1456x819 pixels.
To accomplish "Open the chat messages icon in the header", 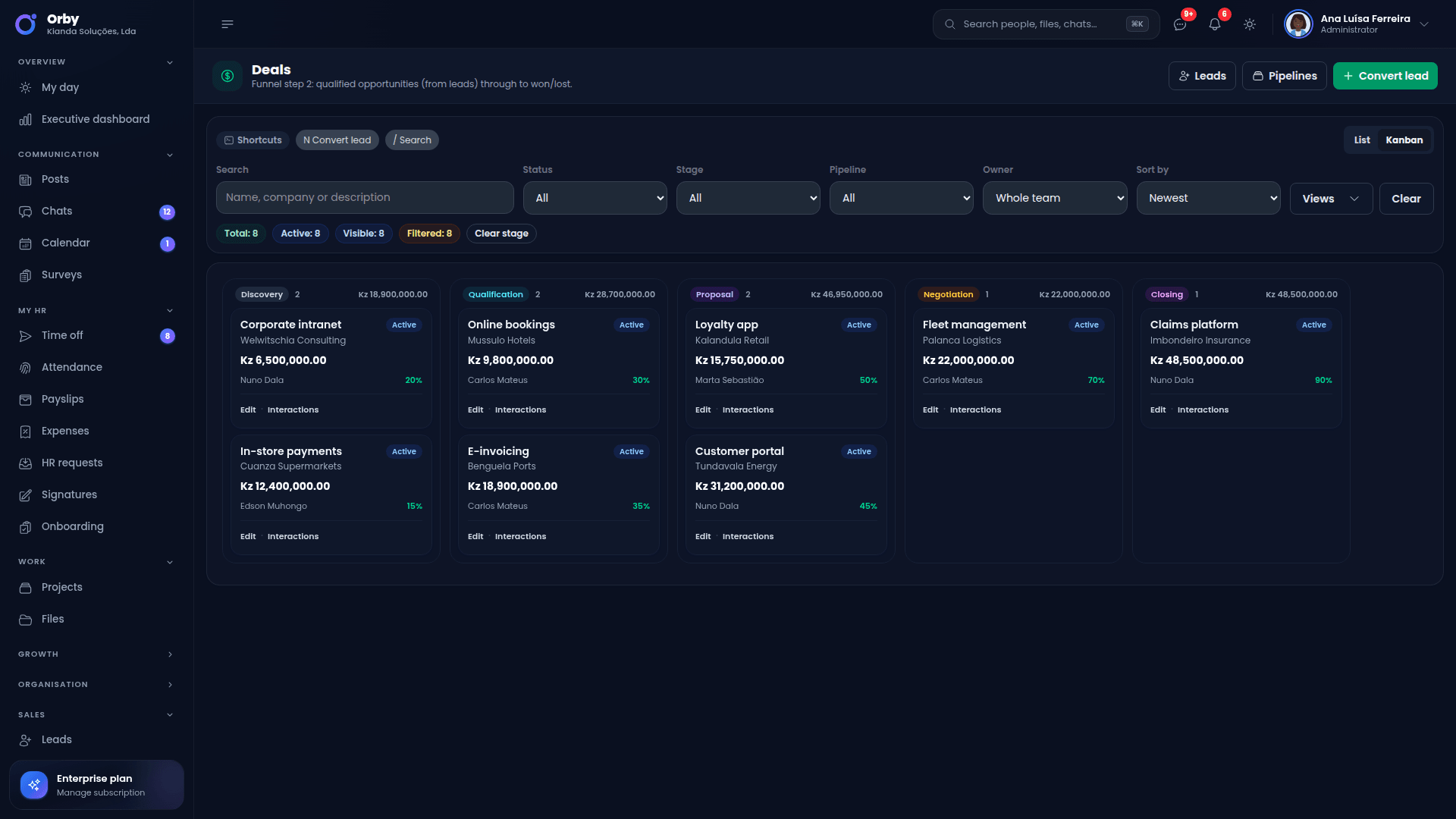I will pos(1180,24).
